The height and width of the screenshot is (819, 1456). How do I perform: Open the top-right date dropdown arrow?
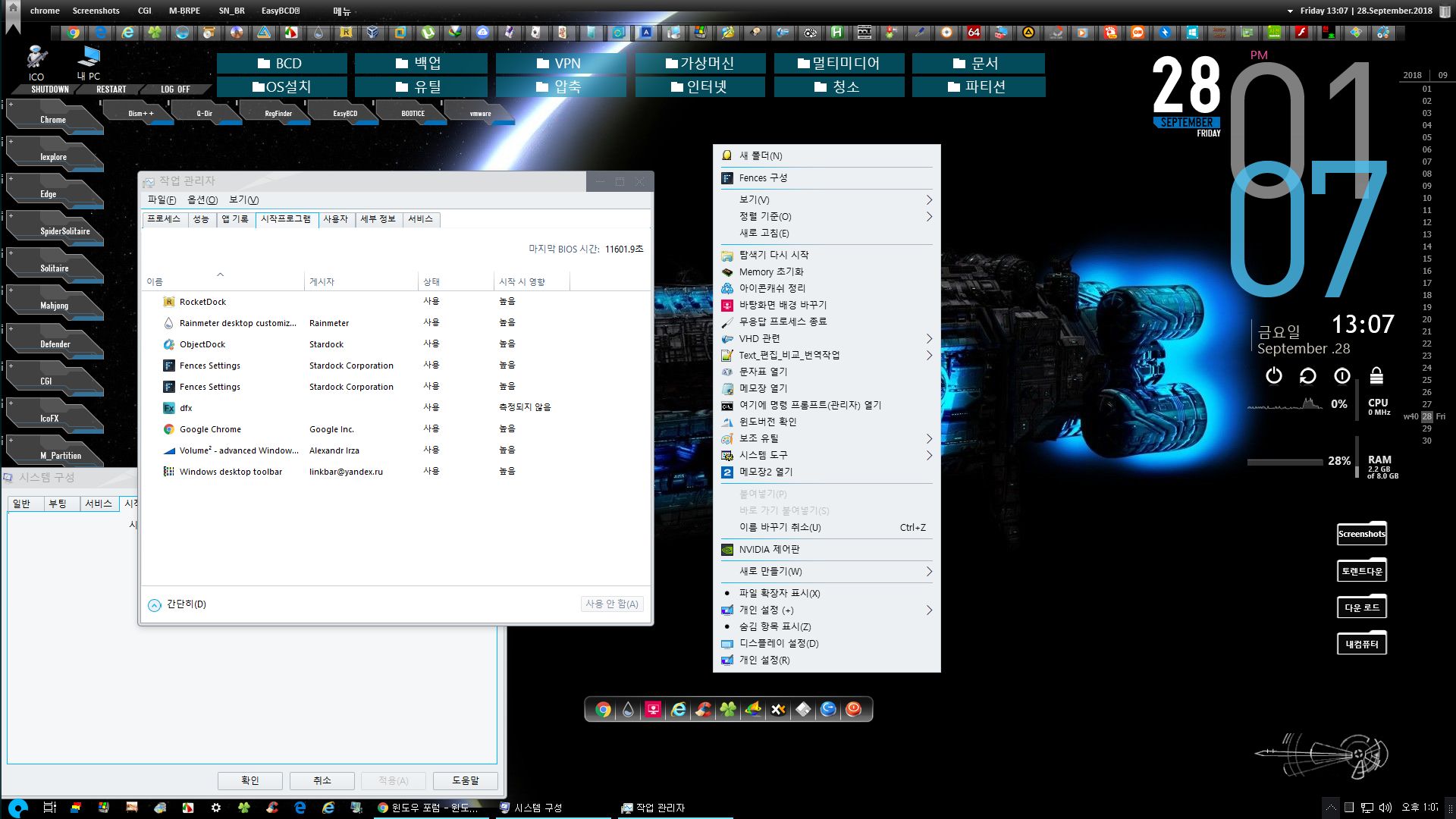(1290, 11)
